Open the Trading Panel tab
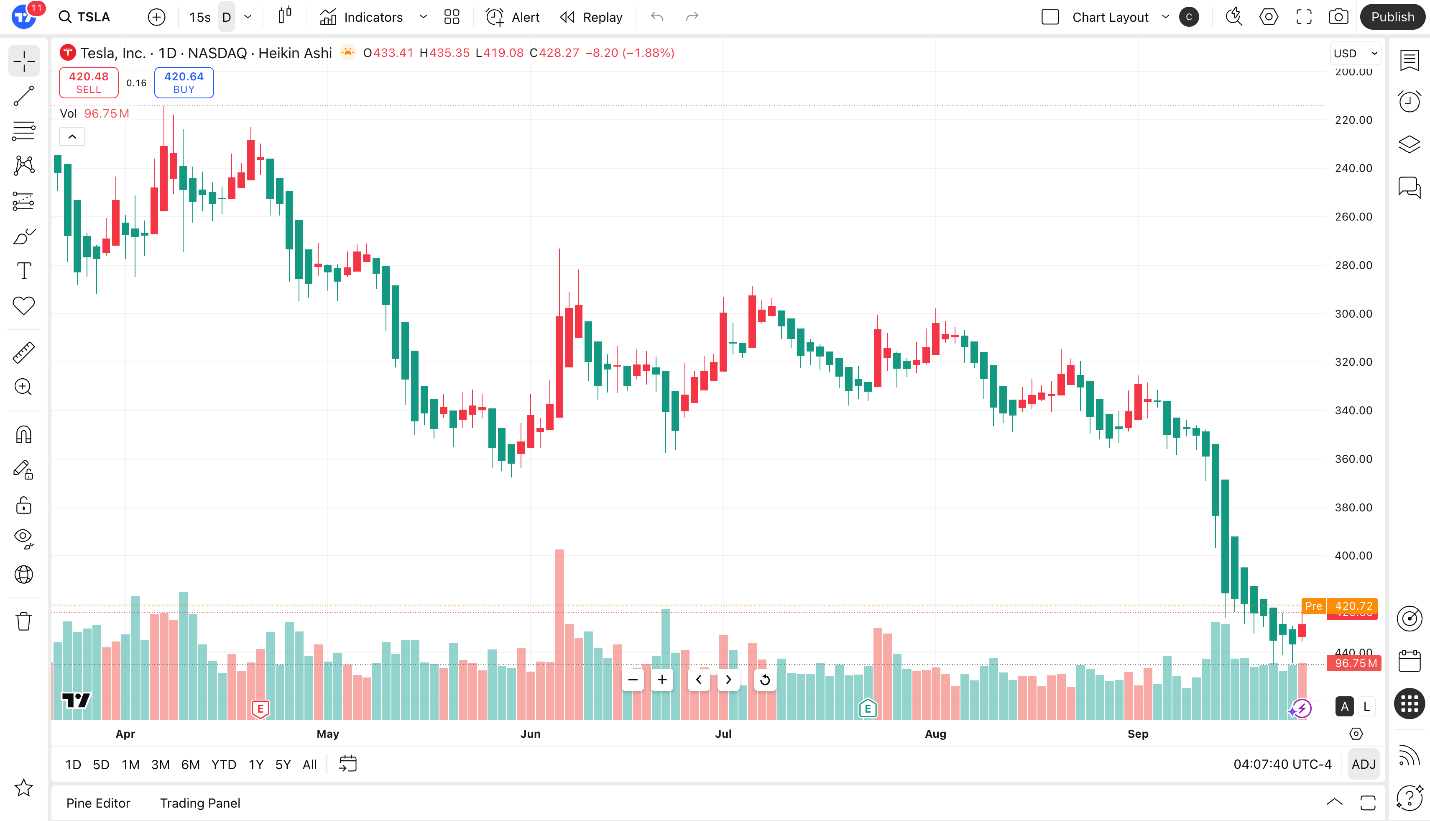Viewport: 1430px width, 821px height. click(x=200, y=803)
